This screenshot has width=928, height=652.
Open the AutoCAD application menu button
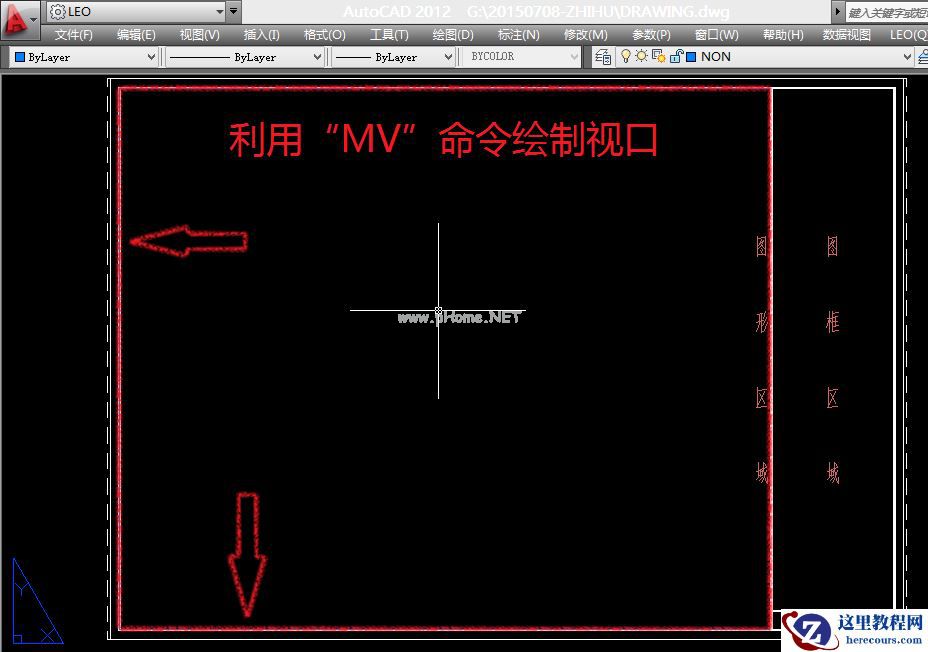(x=20, y=19)
